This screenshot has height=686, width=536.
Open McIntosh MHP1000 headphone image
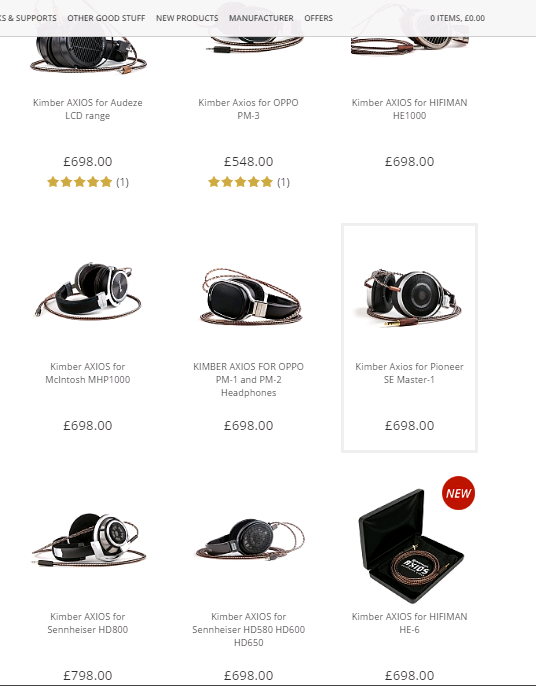[x=88, y=290]
